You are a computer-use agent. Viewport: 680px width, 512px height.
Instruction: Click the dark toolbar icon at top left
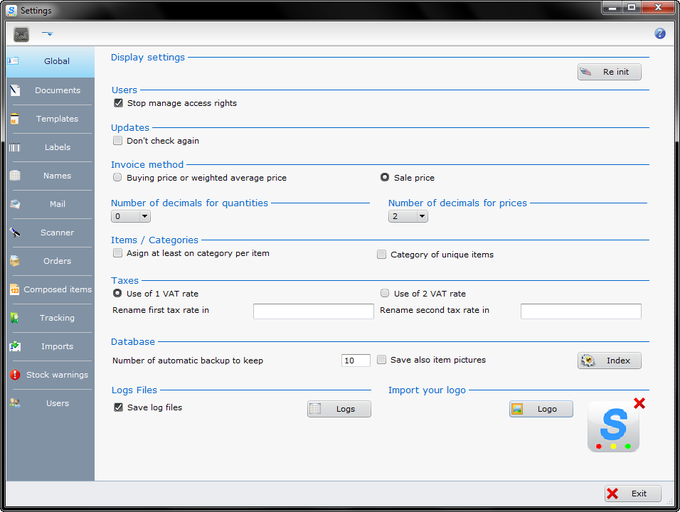click(x=21, y=34)
